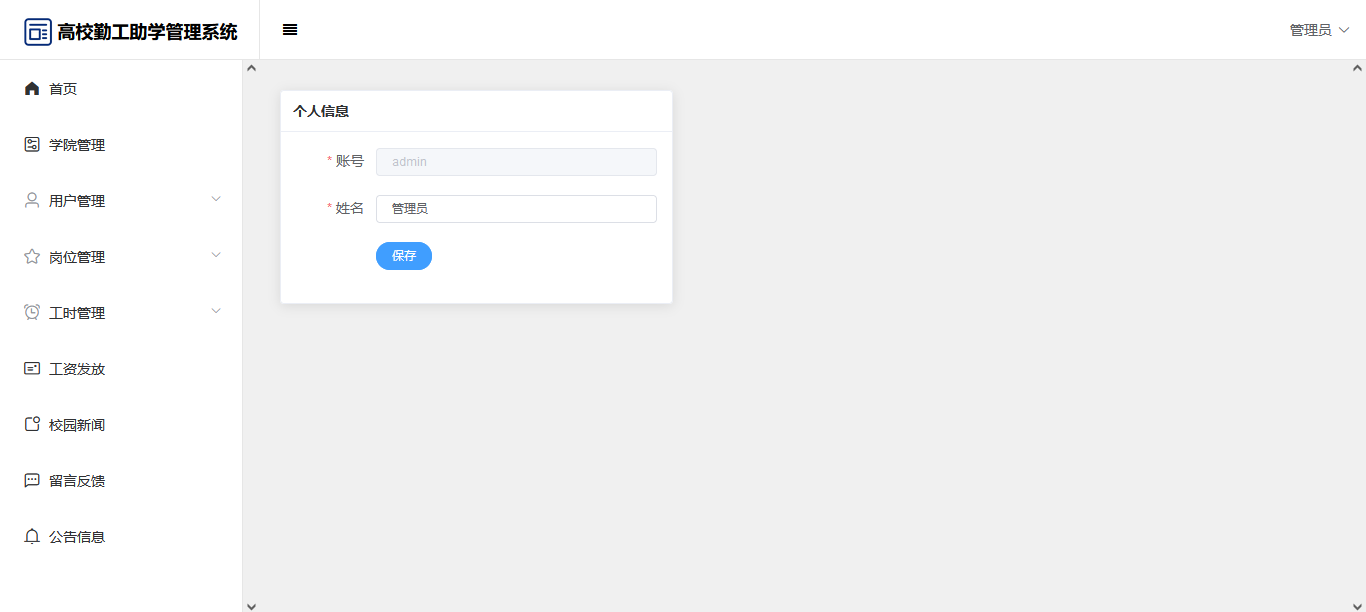This screenshot has height=612, width=1366.
Task: Click the alarm clock icon for 工时管理
Action: (x=32, y=313)
